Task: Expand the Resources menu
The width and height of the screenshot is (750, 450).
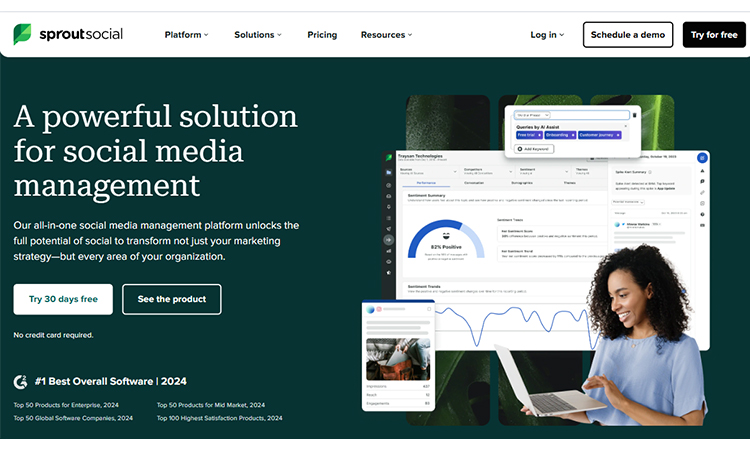Action: (x=386, y=35)
